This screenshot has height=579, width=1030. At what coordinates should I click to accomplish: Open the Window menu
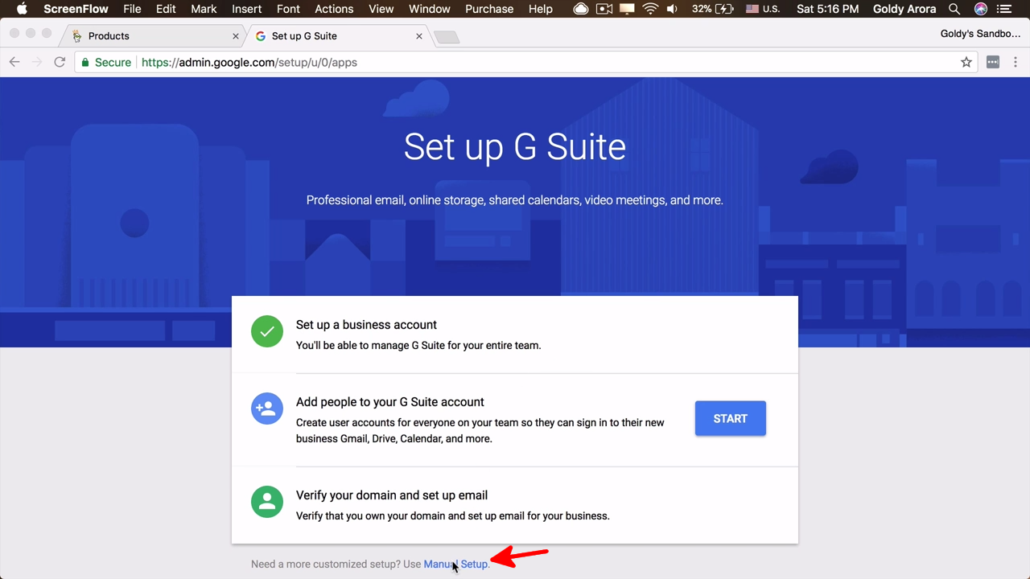coord(429,9)
